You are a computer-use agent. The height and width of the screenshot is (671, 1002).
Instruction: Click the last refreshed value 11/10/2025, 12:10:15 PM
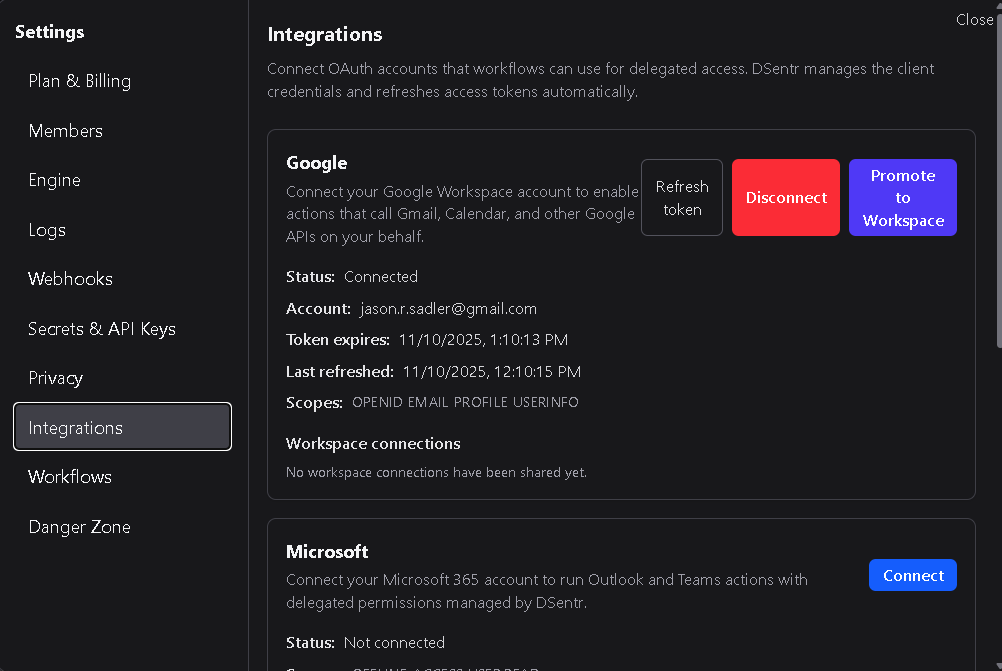coord(492,372)
